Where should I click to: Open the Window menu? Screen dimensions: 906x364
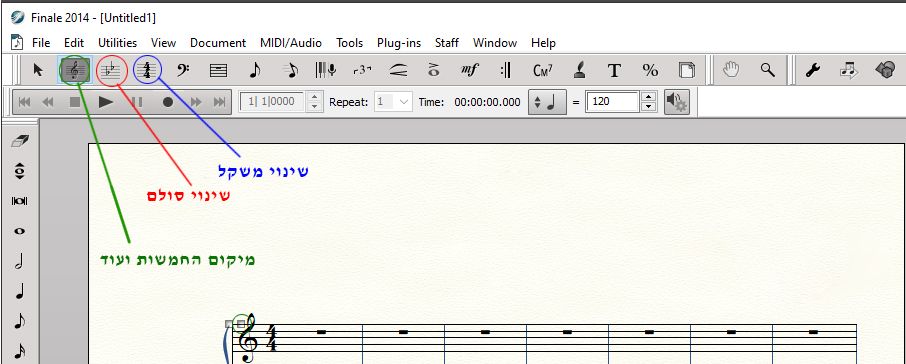coord(495,43)
